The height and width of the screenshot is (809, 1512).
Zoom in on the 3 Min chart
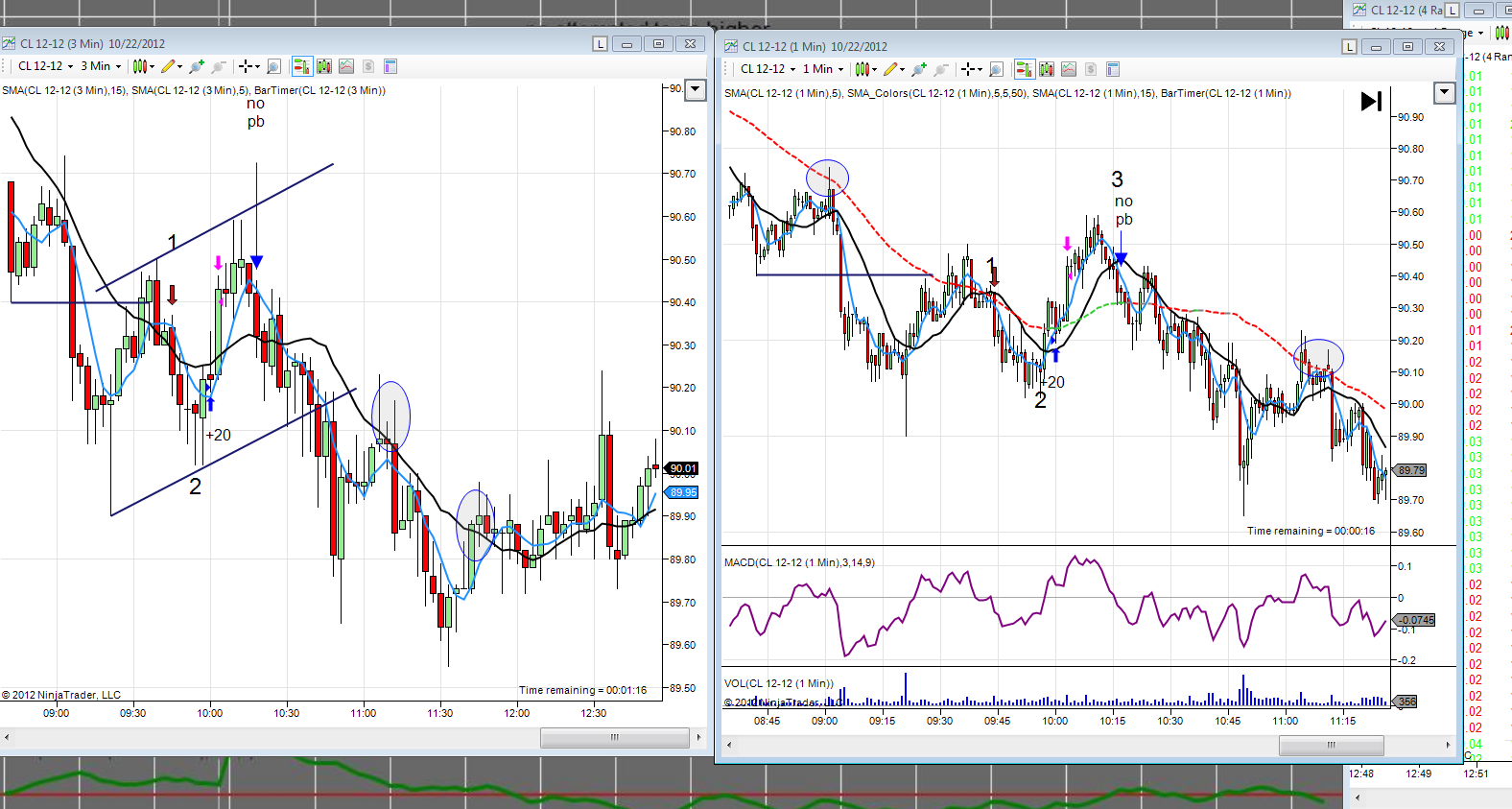pos(197,66)
